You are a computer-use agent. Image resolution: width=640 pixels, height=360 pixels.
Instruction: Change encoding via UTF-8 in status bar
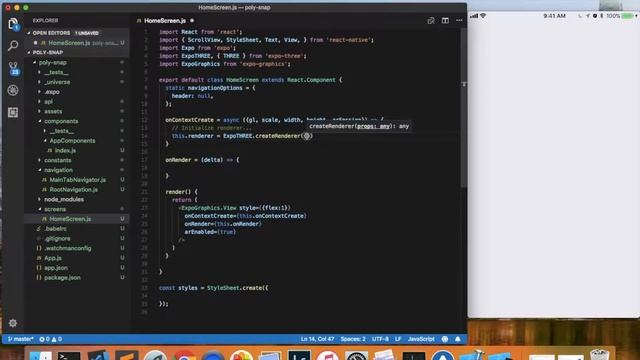pos(380,339)
